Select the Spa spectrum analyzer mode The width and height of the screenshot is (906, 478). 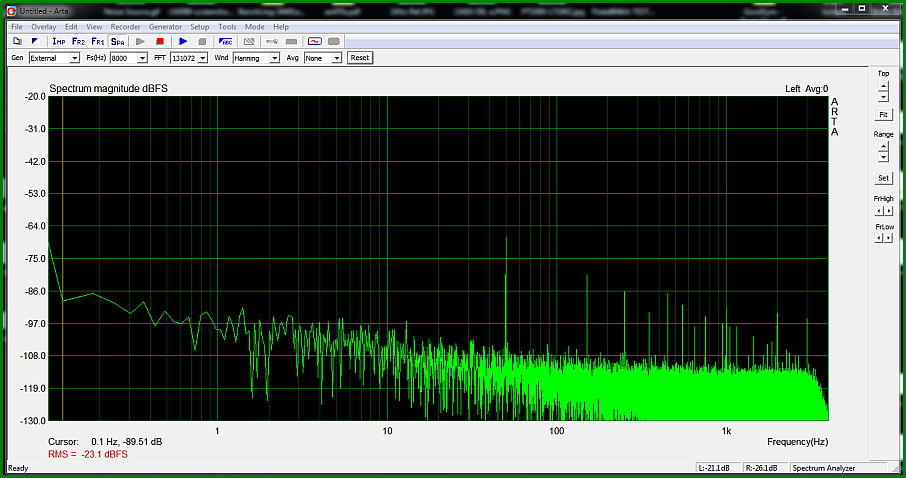pyautogui.click(x=117, y=41)
